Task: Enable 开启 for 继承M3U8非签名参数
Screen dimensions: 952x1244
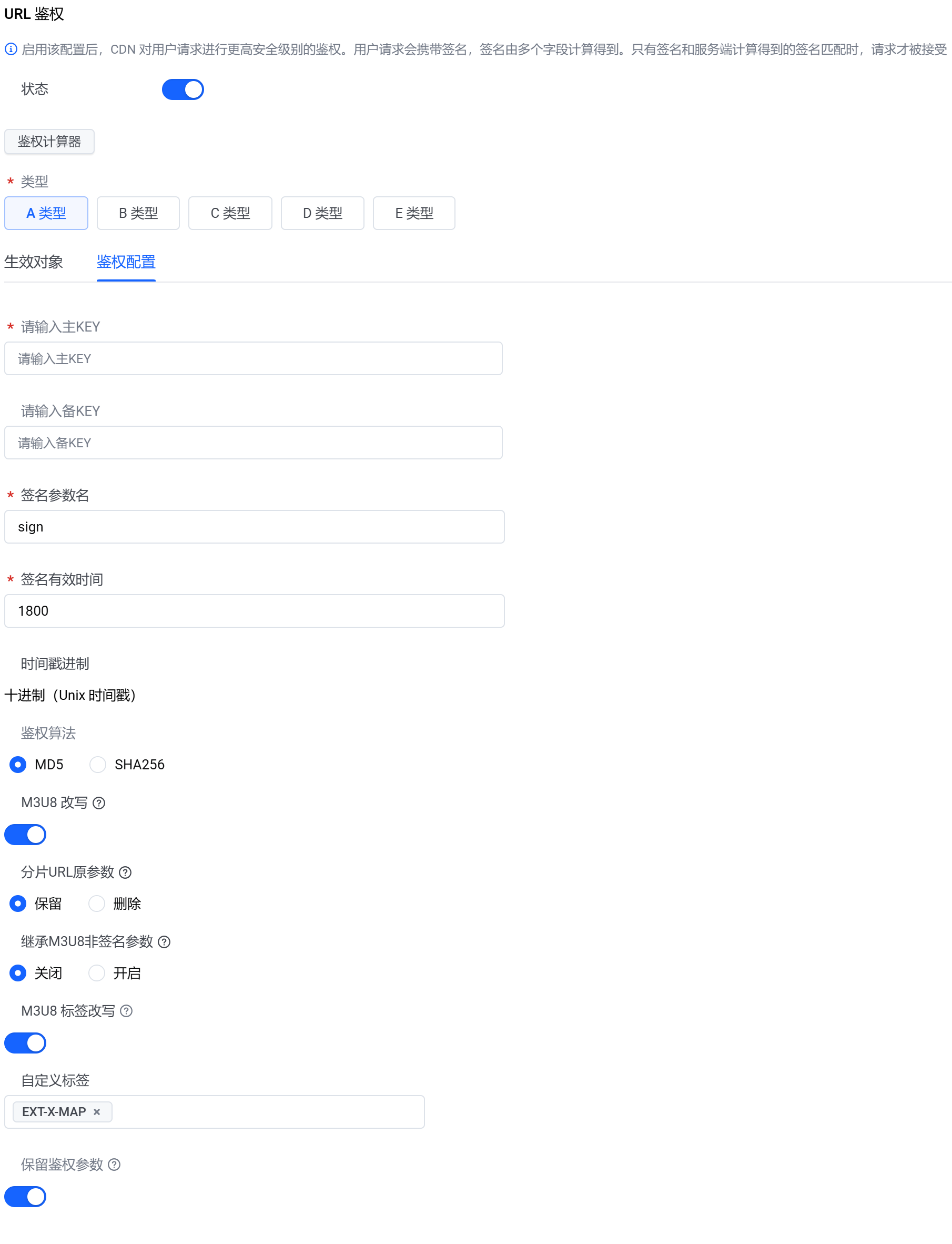Action: (x=97, y=973)
